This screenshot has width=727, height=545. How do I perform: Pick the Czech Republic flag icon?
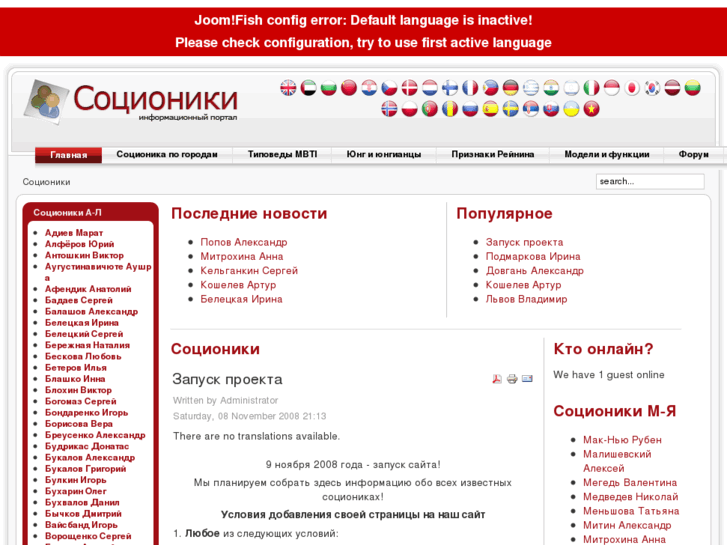(389, 88)
